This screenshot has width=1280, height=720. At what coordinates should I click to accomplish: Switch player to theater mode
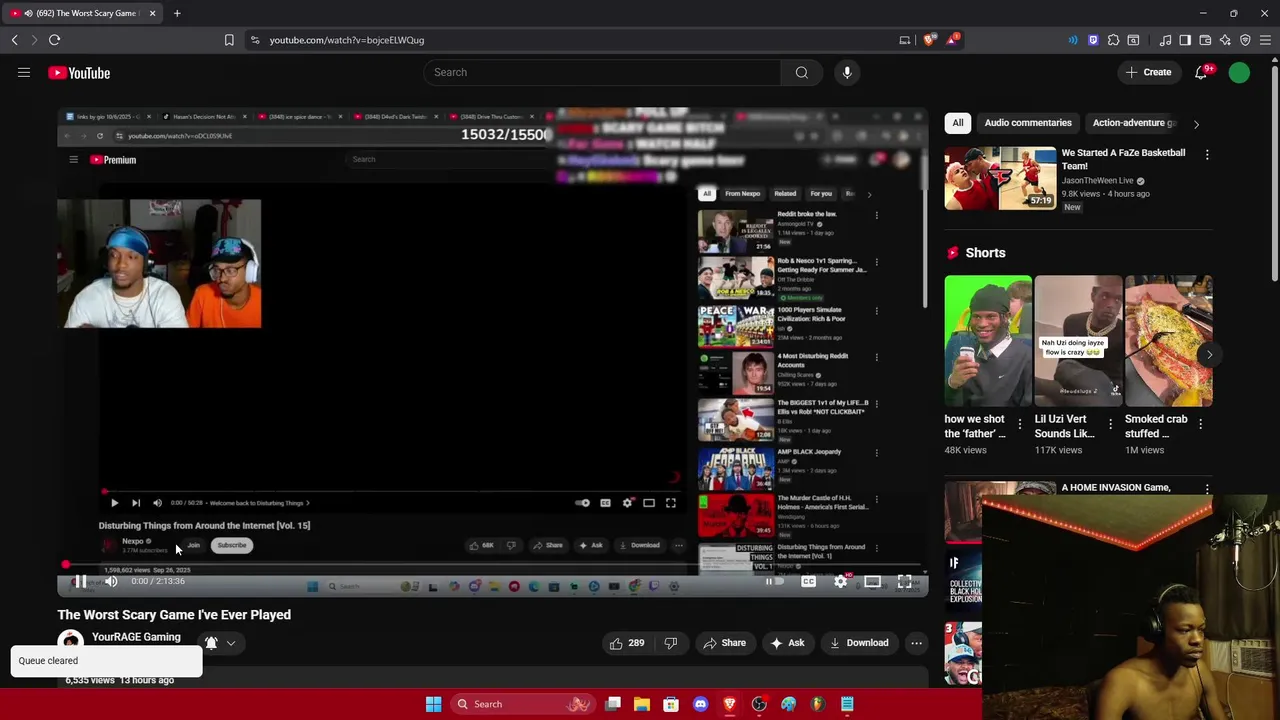pyautogui.click(x=872, y=581)
